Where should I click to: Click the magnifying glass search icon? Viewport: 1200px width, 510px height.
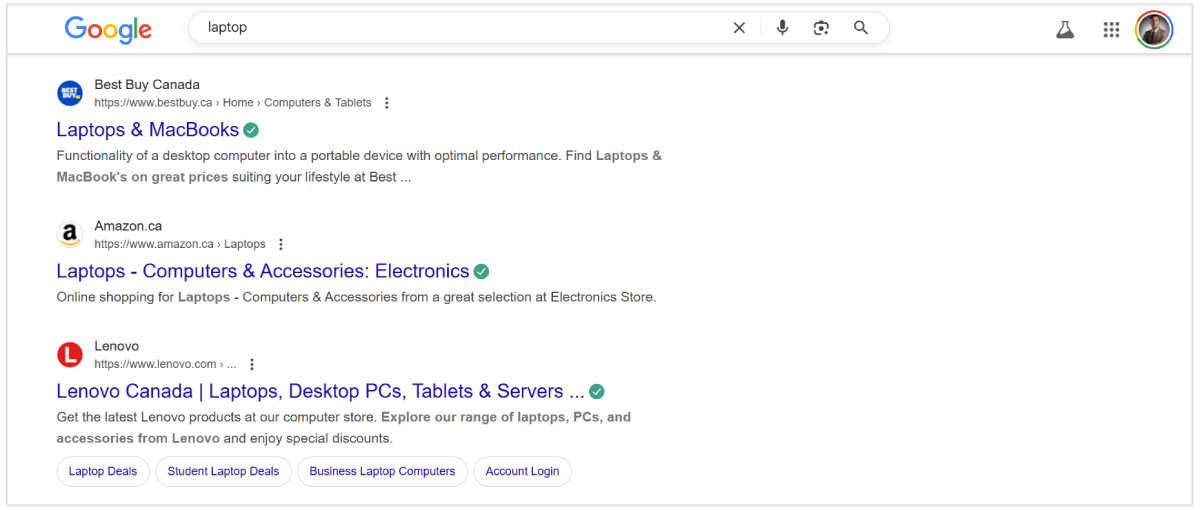click(x=861, y=28)
